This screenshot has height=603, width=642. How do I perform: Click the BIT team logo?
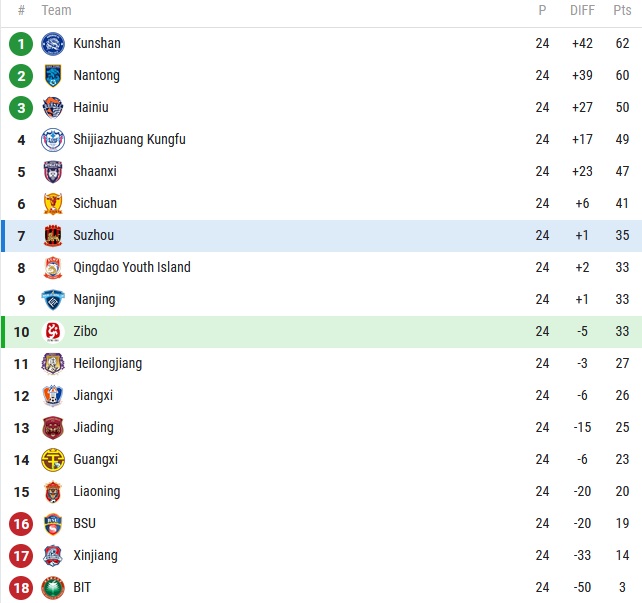[x=53, y=588]
